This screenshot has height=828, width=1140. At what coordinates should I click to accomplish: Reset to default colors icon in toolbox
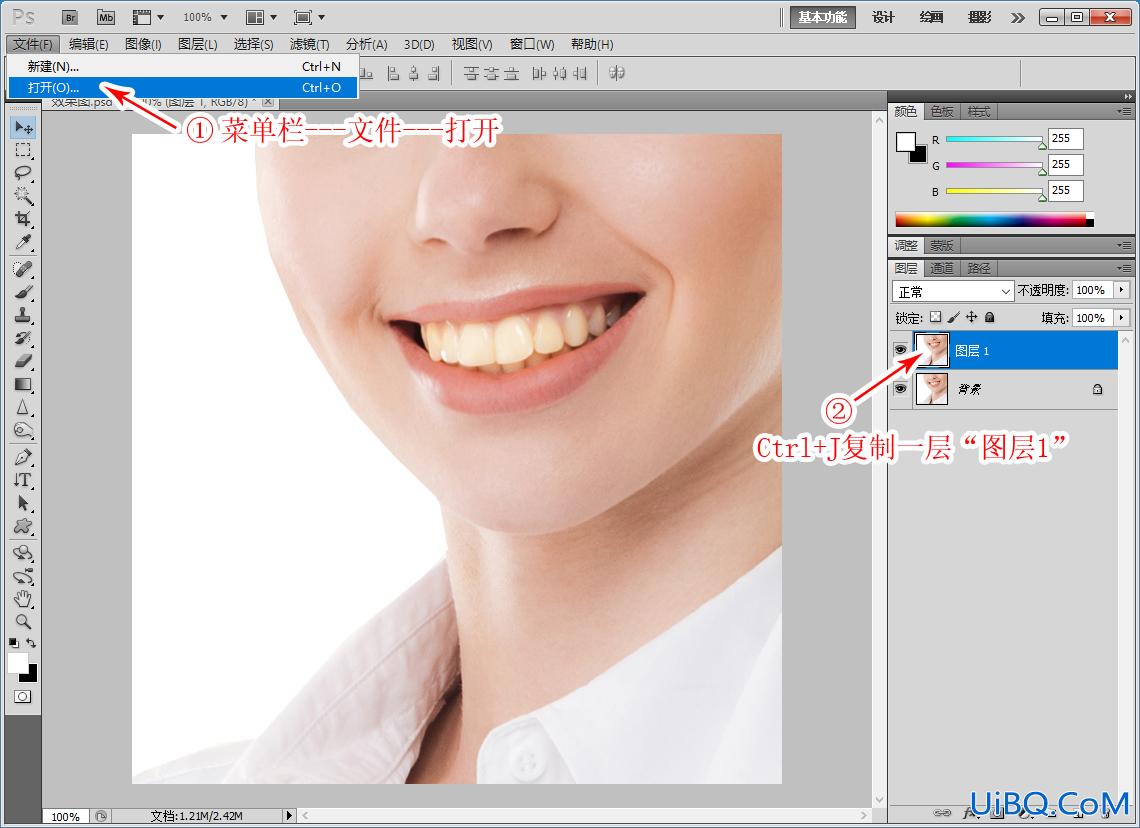[14, 643]
